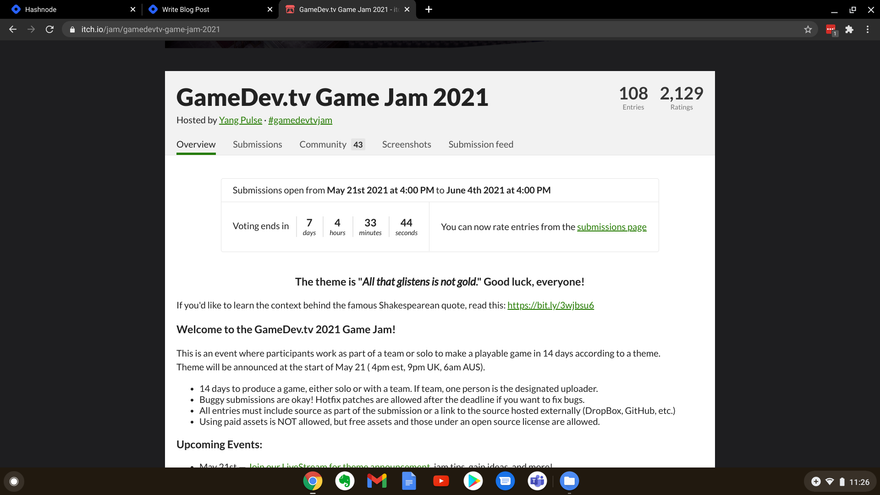The height and width of the screenshot is (495, 880).
Task: Open the Chrome extensions puzzle menu
Action: (x=849, y=30)
